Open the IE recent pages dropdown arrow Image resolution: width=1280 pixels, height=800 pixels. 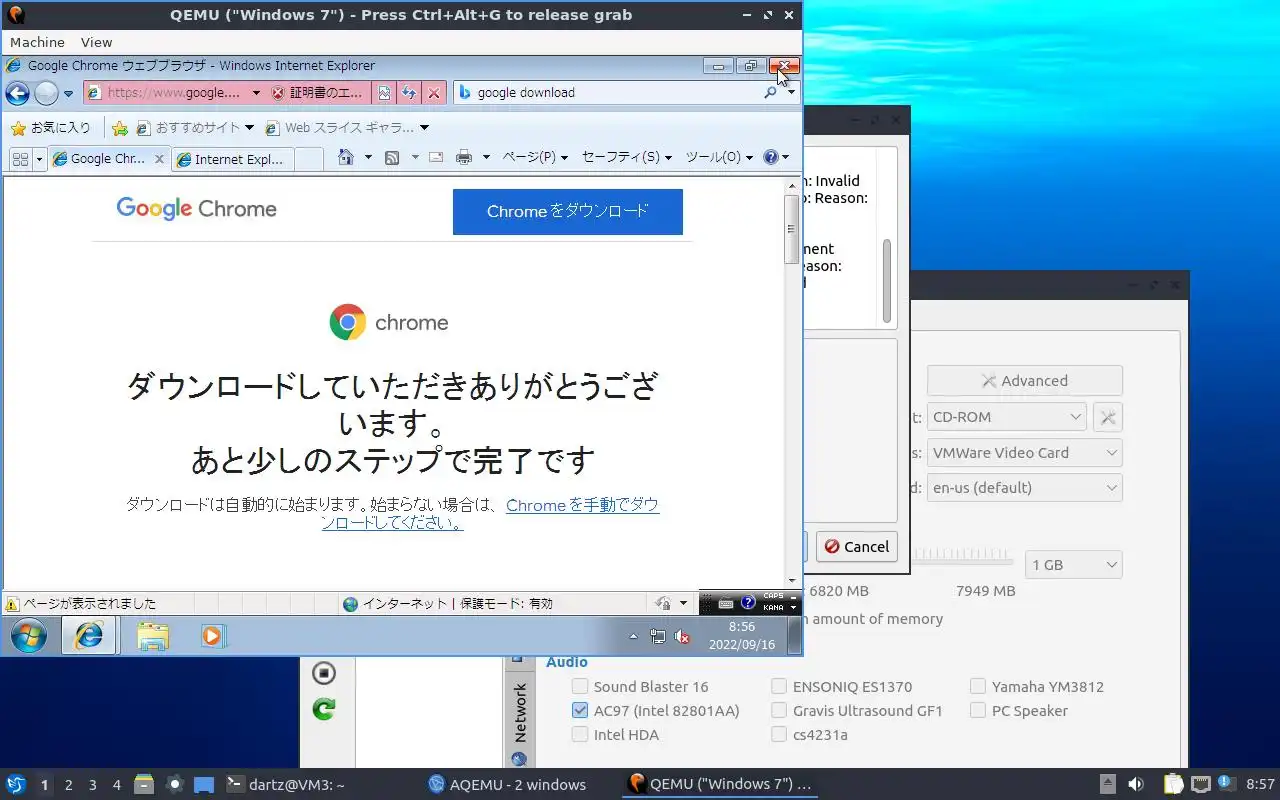tap(69, 94)
